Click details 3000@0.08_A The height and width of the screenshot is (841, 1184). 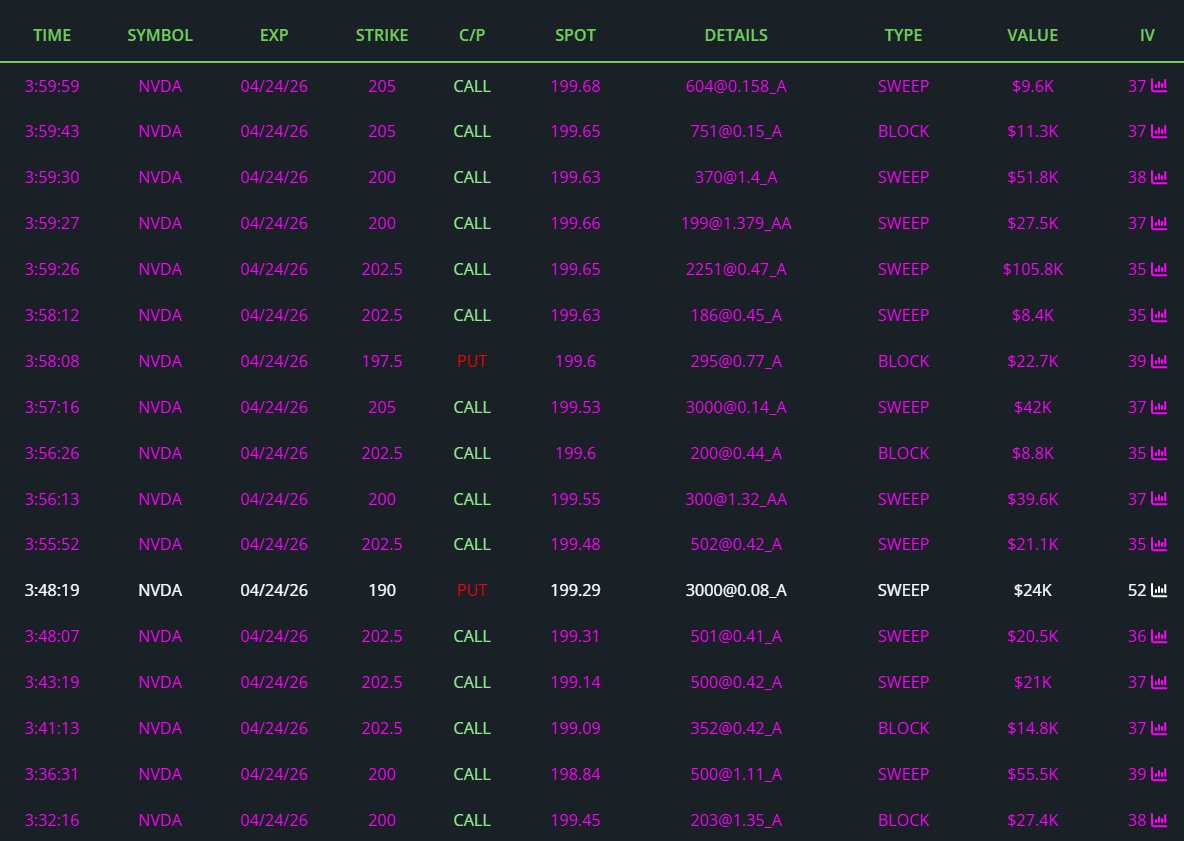click(x=736, y=590)
